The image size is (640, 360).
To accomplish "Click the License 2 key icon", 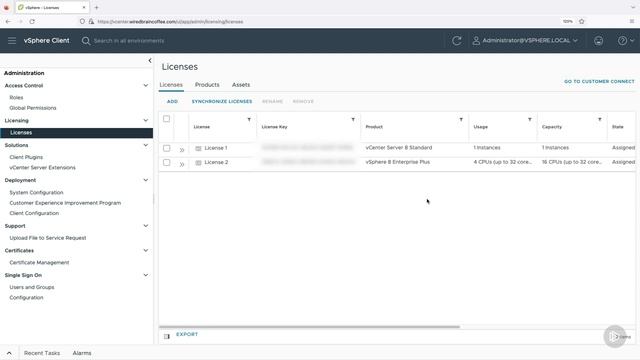I will pyautogui.click(x=198, y=162).
